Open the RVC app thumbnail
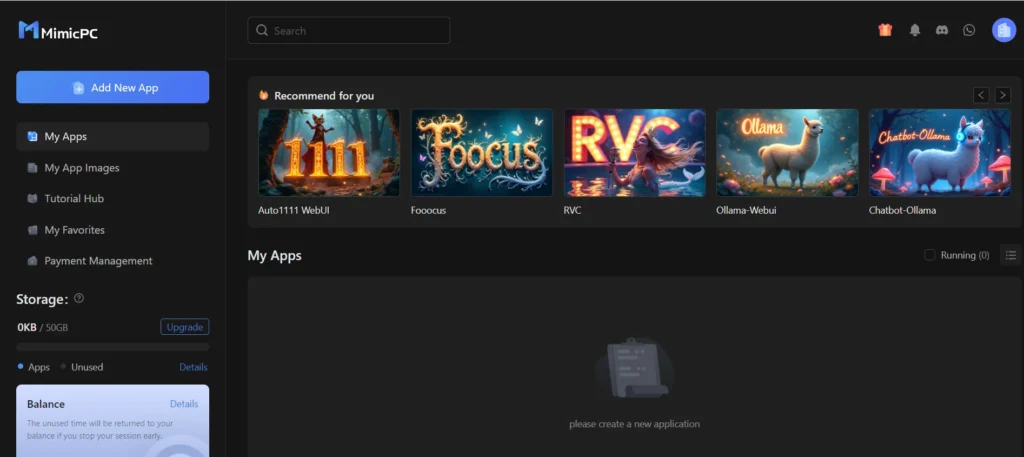Image resolution: width=1024 pixels, height=457 pixels. (x=635, y=153)
